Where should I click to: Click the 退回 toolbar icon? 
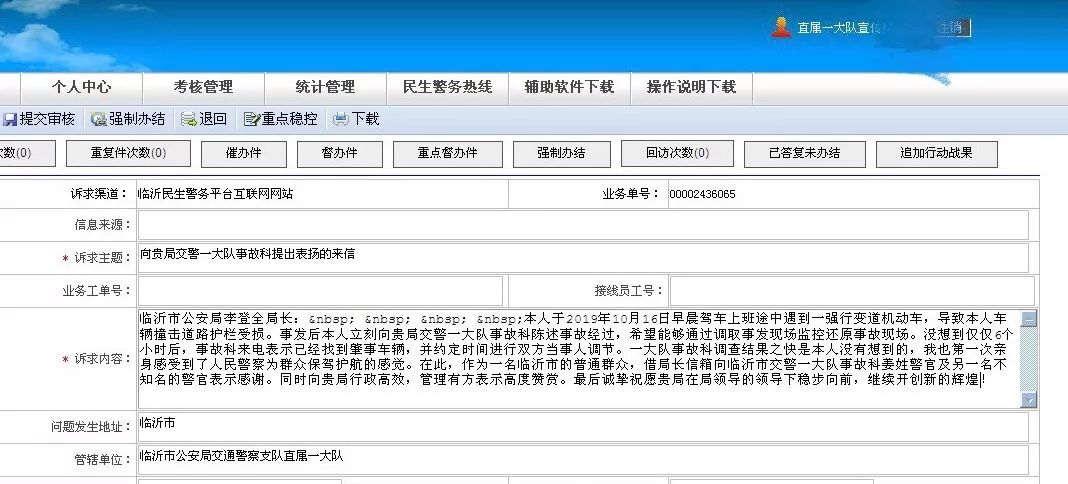[189, 120]
